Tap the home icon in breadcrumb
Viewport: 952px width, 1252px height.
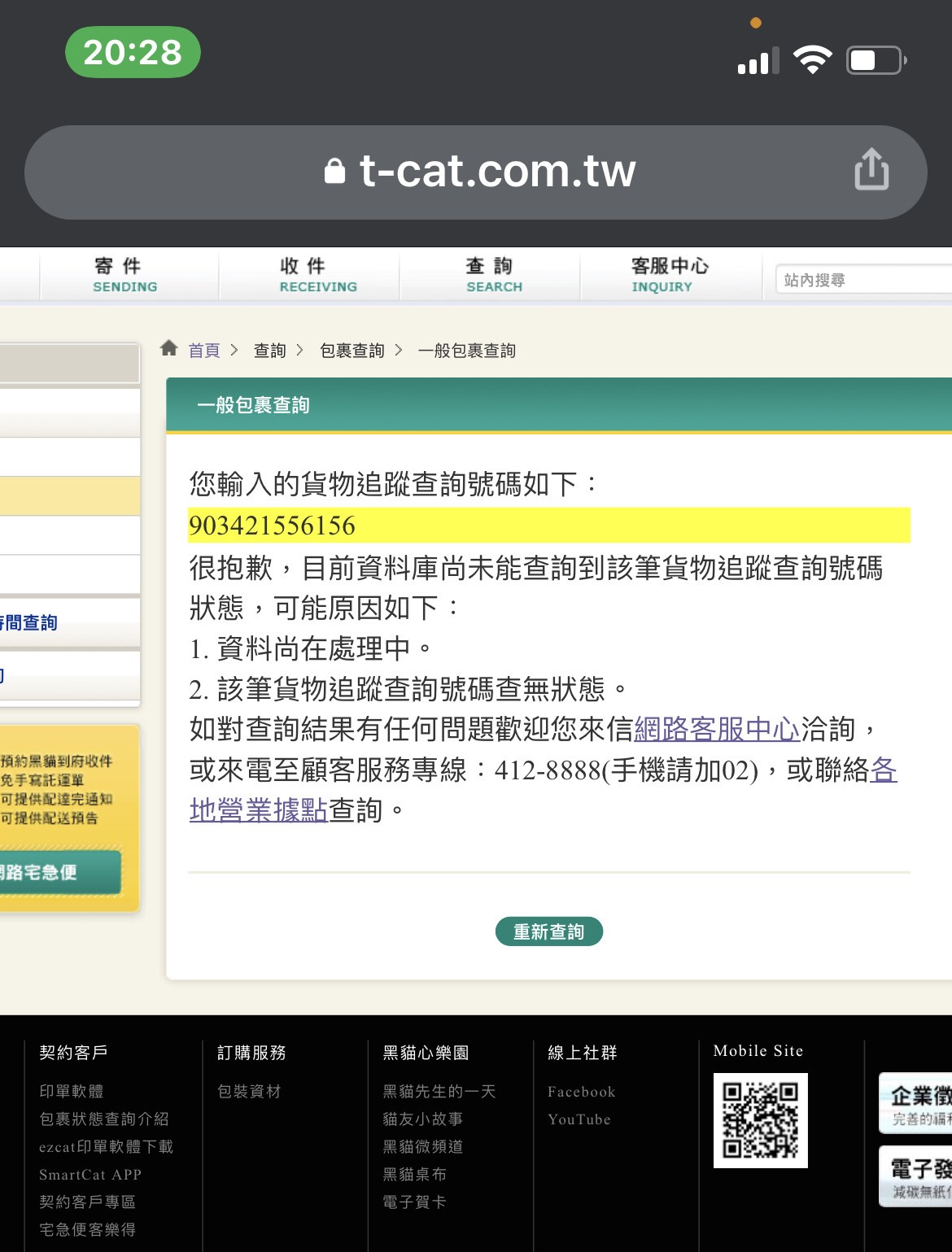tap(169, 348)
